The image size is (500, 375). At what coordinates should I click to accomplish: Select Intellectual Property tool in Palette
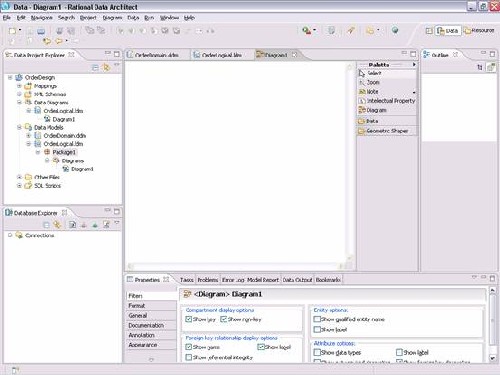387,101
